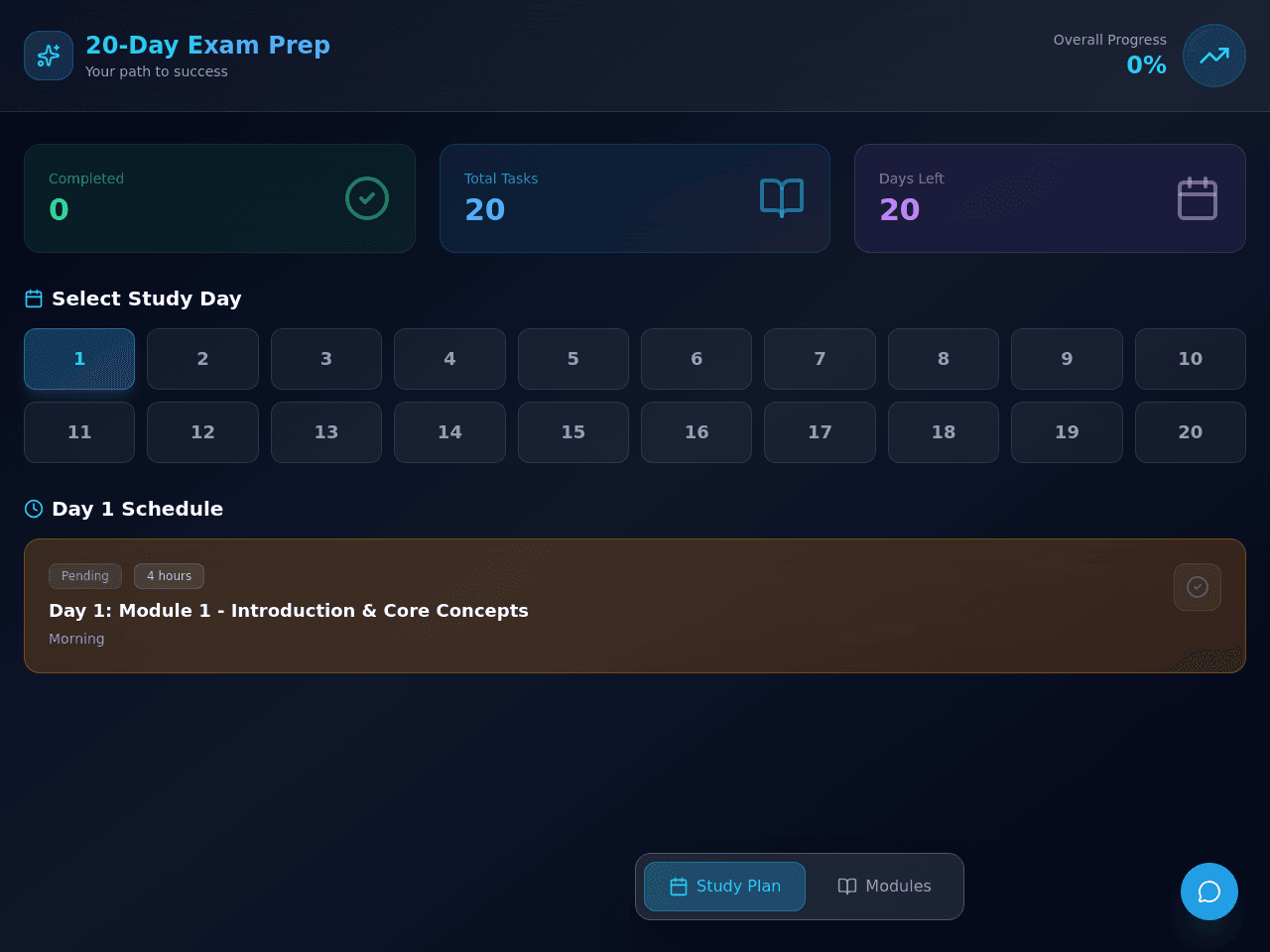1270x952 pixels.
Task: Select study day 16
Action: (x=697, y=432)
